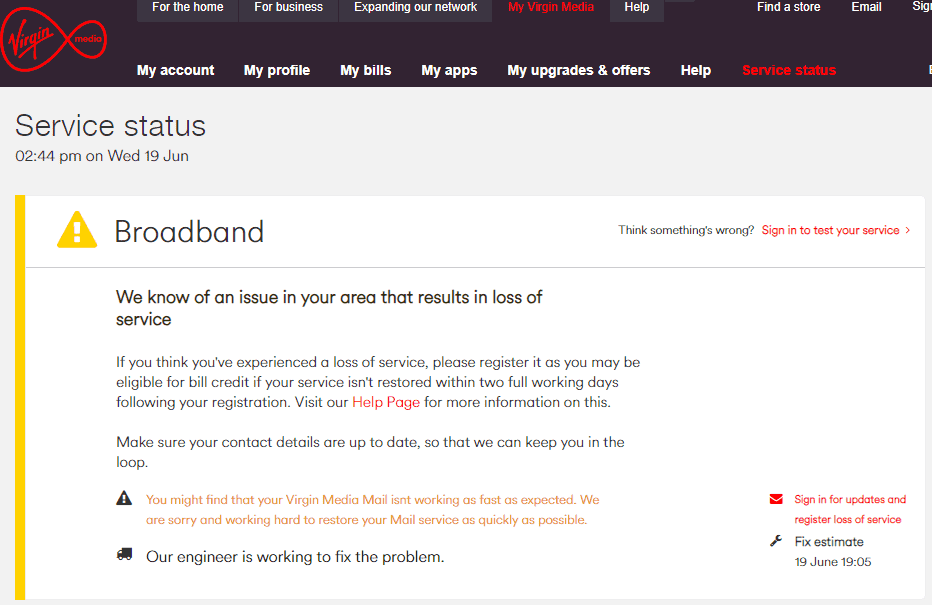Click the wrench icon next to Fix estimate

pyautogui.click(x=776, y=540)
